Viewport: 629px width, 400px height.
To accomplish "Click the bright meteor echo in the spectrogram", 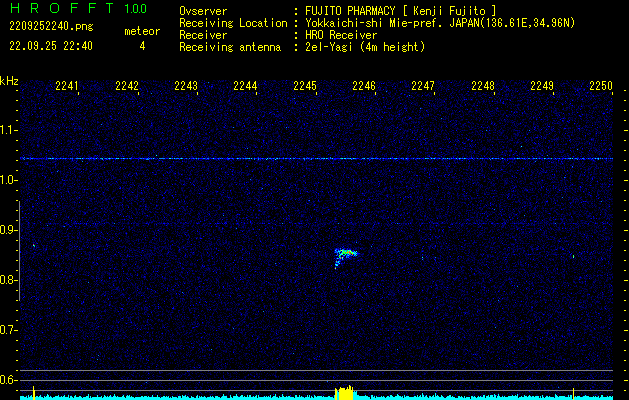I will click(345, 255).
